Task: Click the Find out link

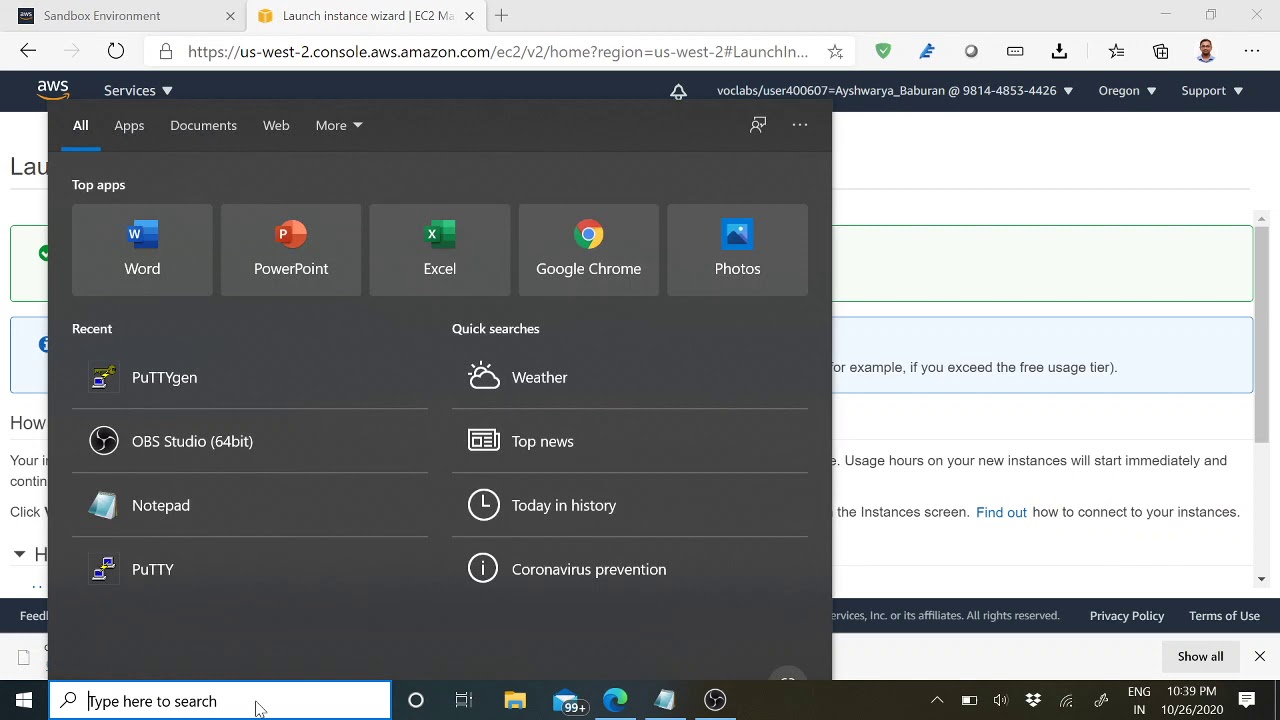Action: click(x=1001, y=512)
